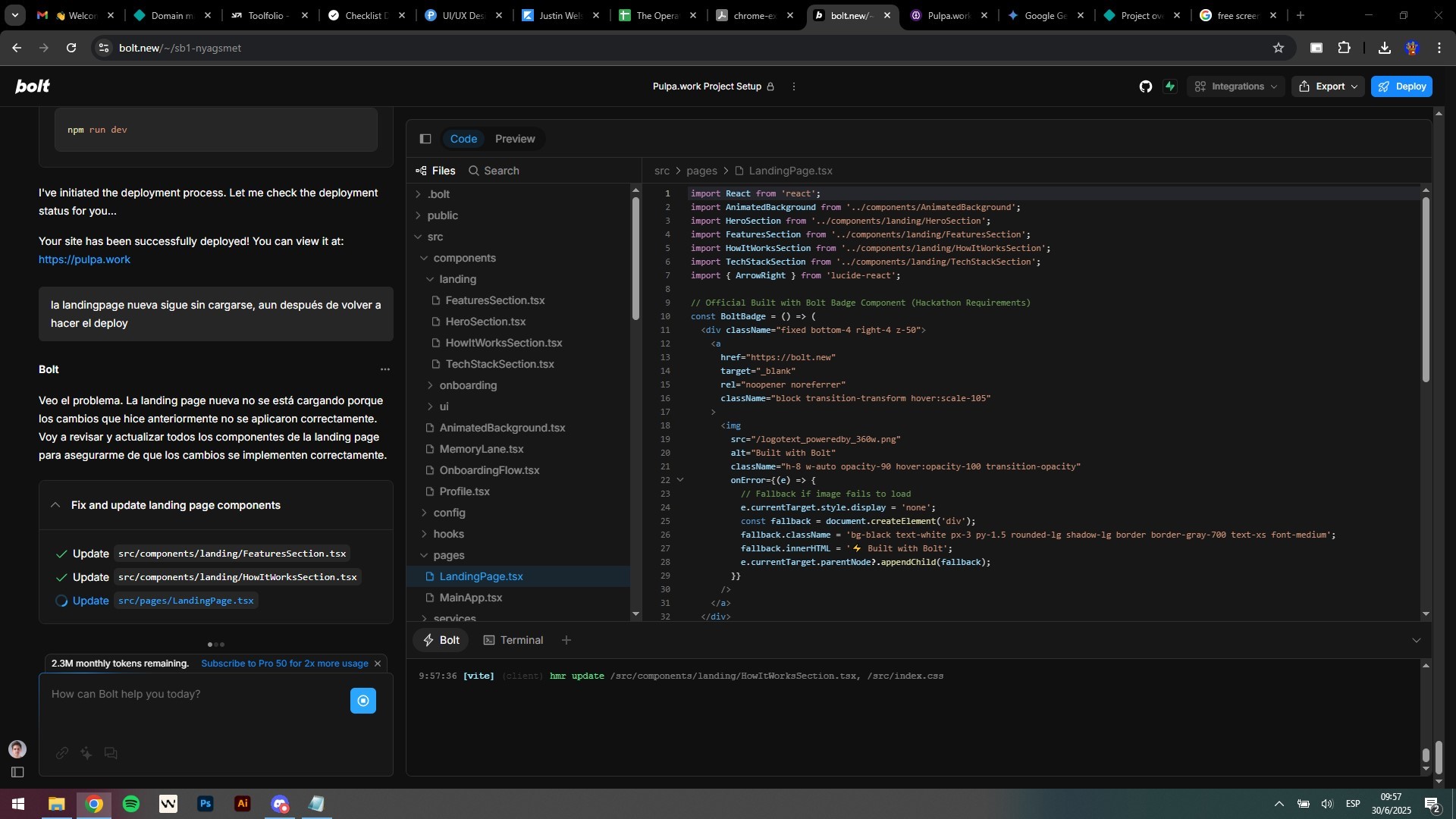Open the GitHub integration icon
The image size is (1456, 819).
point(1145,86)
